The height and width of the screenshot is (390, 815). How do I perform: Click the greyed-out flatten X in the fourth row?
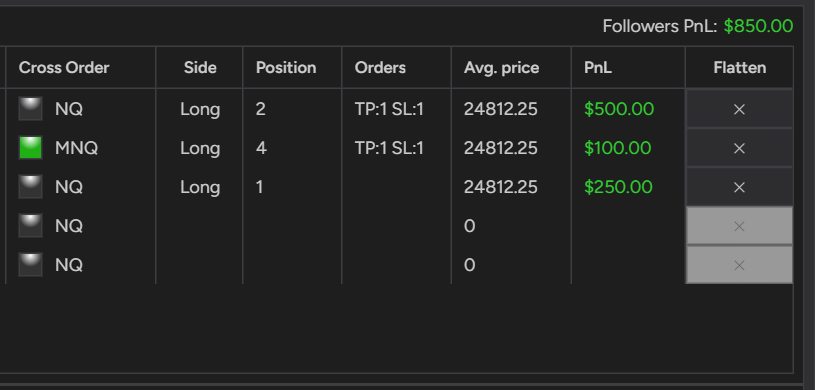click(739, 226)
